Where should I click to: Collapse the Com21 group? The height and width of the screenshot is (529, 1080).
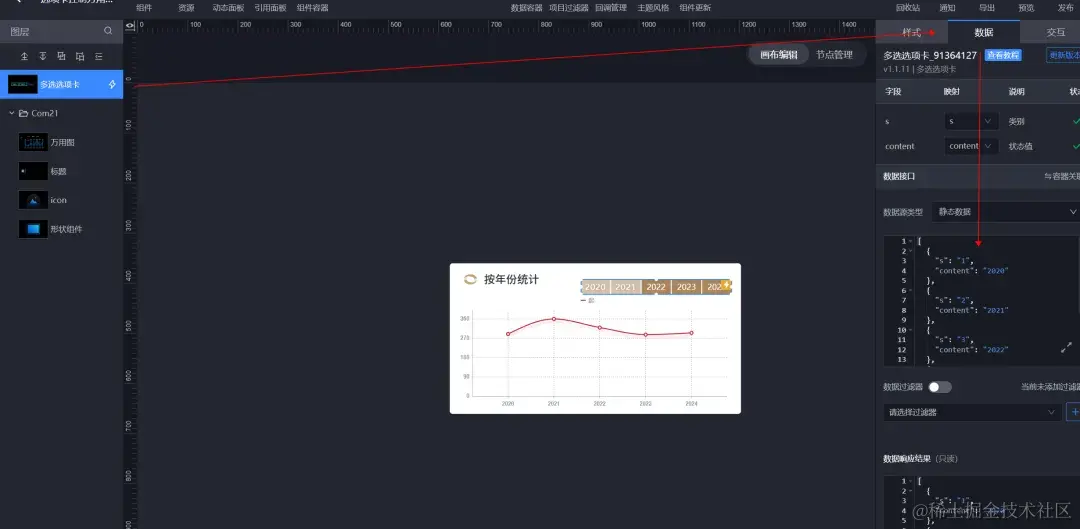[12, 113]
